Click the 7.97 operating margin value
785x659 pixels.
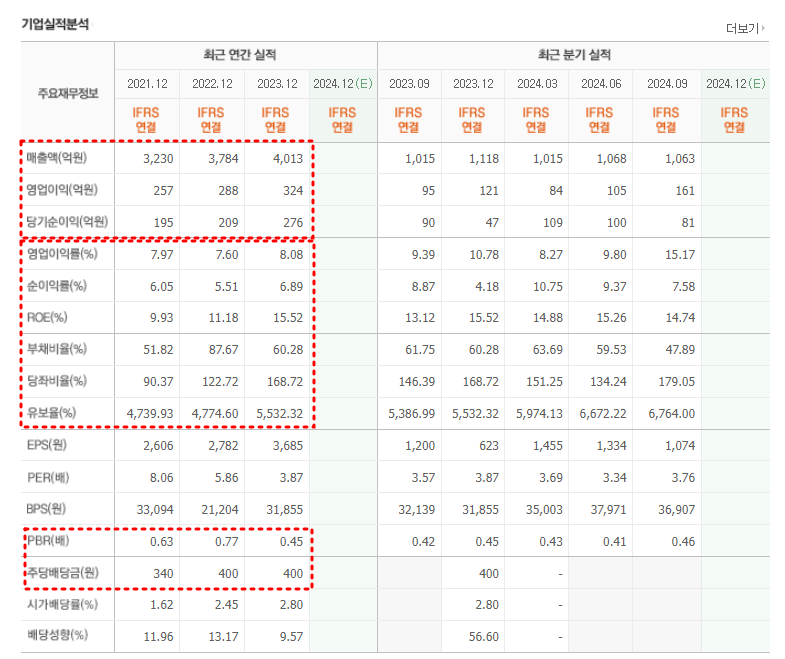tap(162, 255)
